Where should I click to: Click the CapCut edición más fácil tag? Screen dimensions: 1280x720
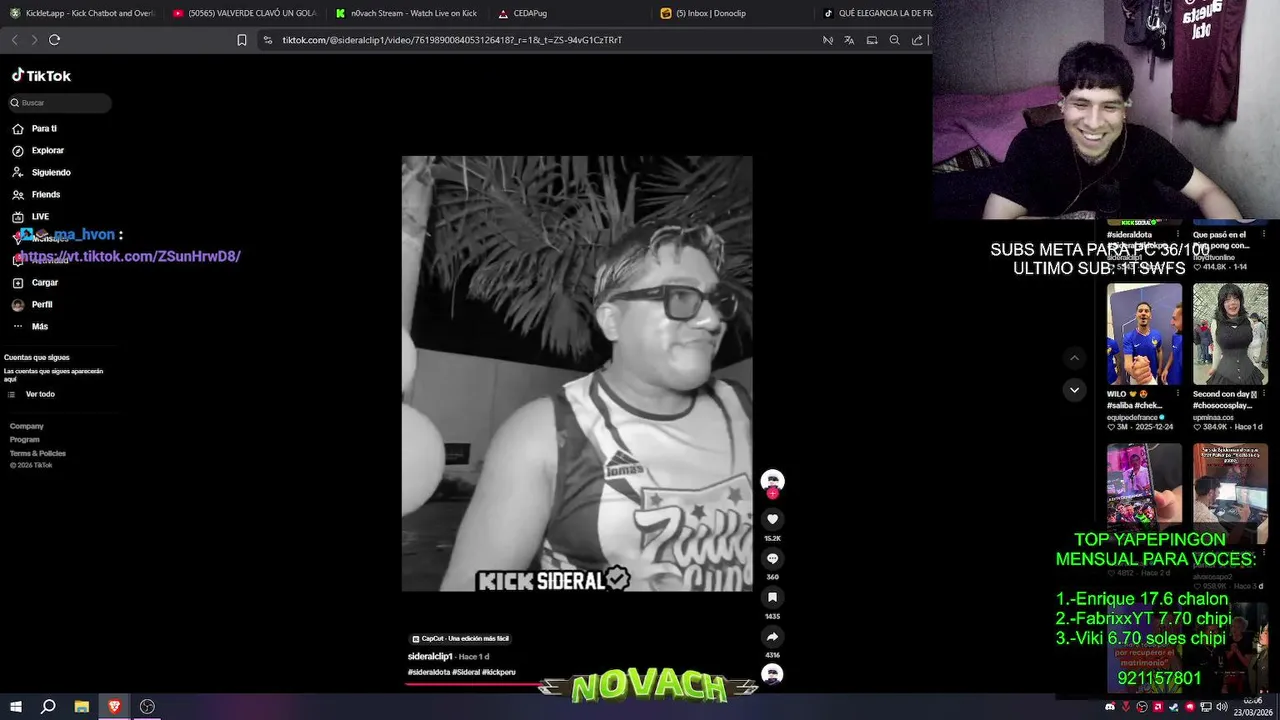[x=461, y=639]
